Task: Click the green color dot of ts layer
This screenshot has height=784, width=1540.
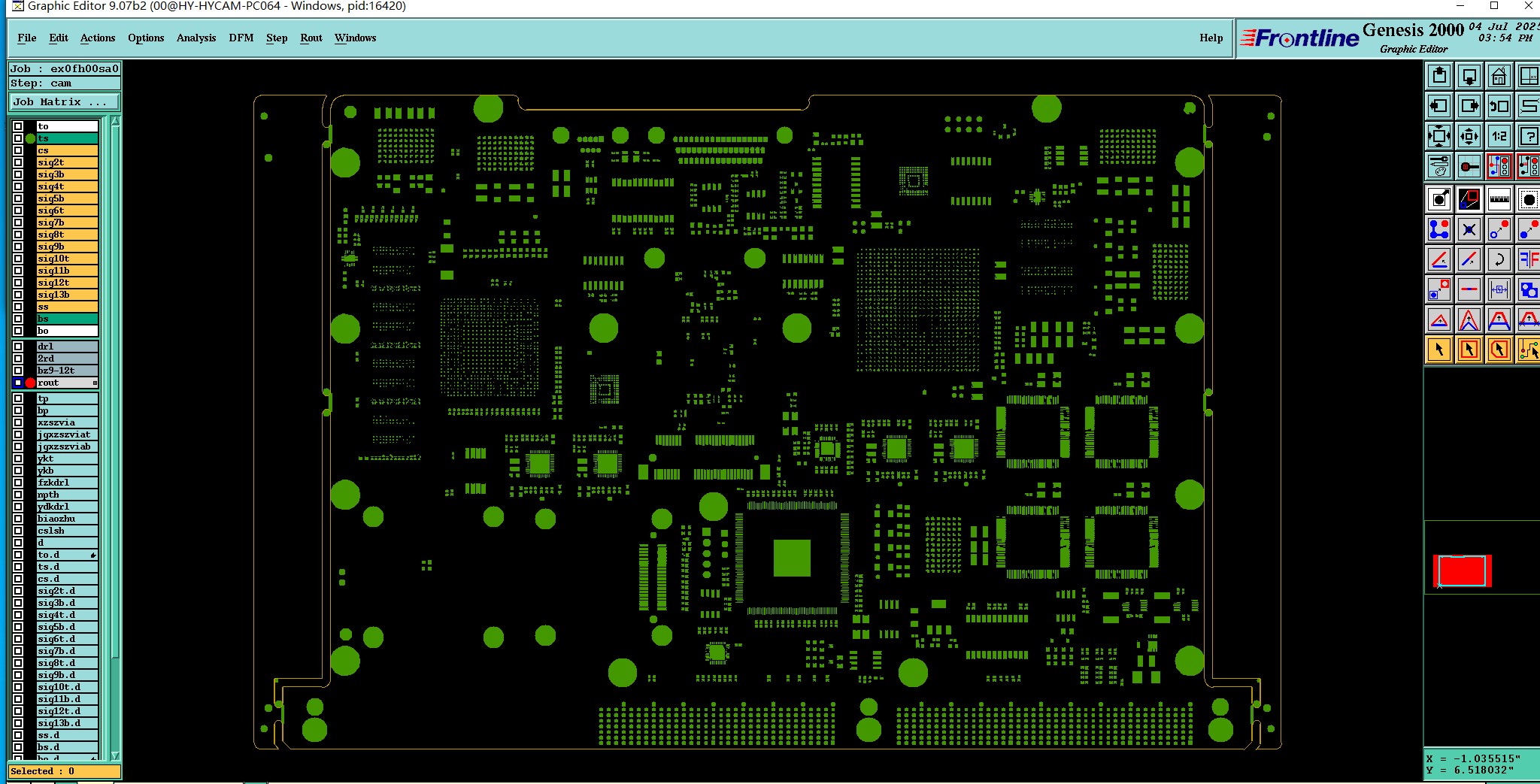Action: pyautogui.click(x=30, y=138)
